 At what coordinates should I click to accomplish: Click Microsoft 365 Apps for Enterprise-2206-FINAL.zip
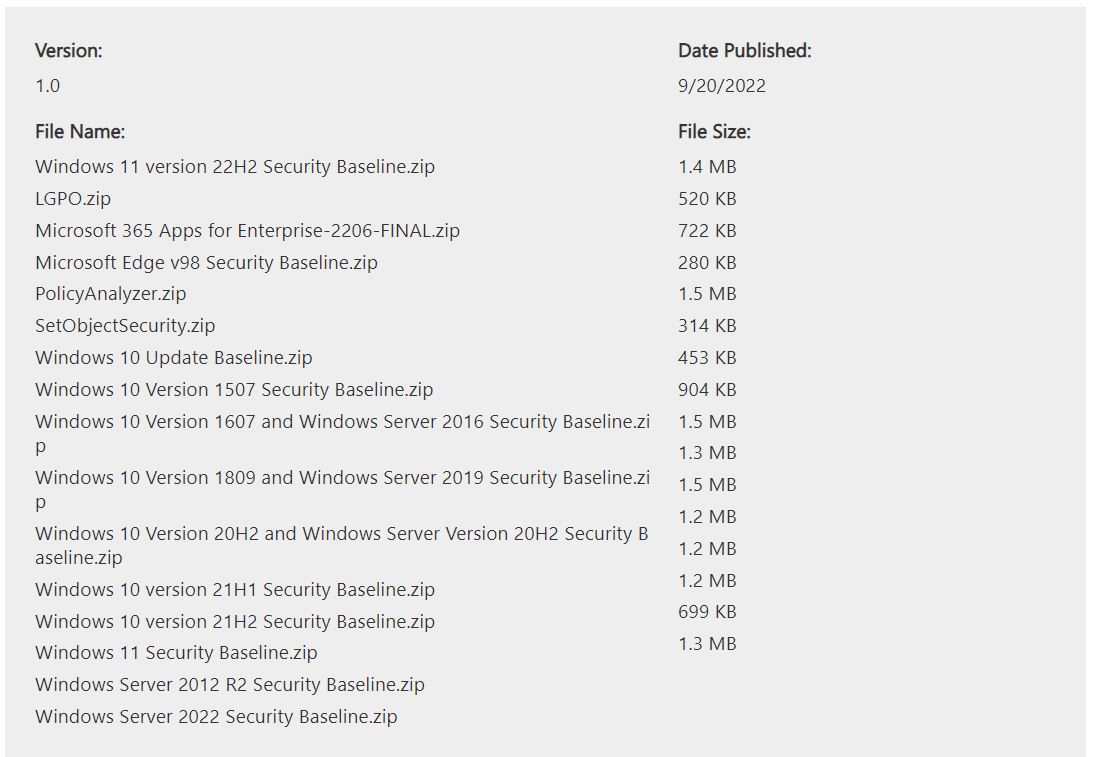point(247,231)
